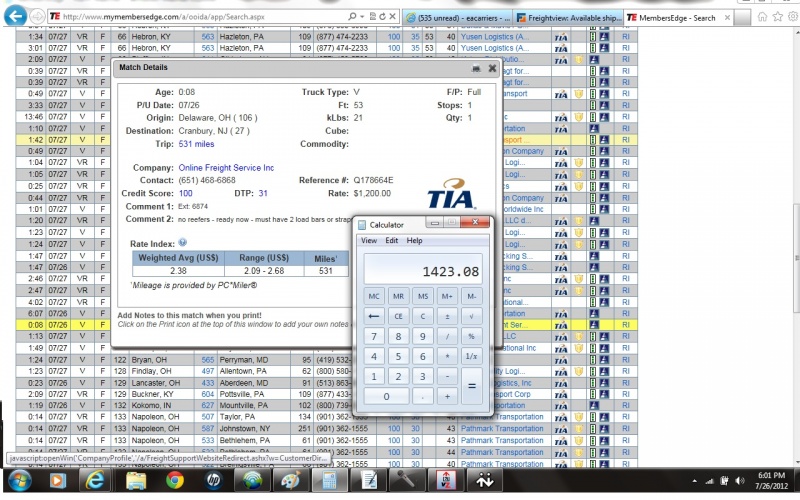This screenshot has height=500, width=800.
Task: Click the browser back arrow button
Action: [x=15, y=16]
